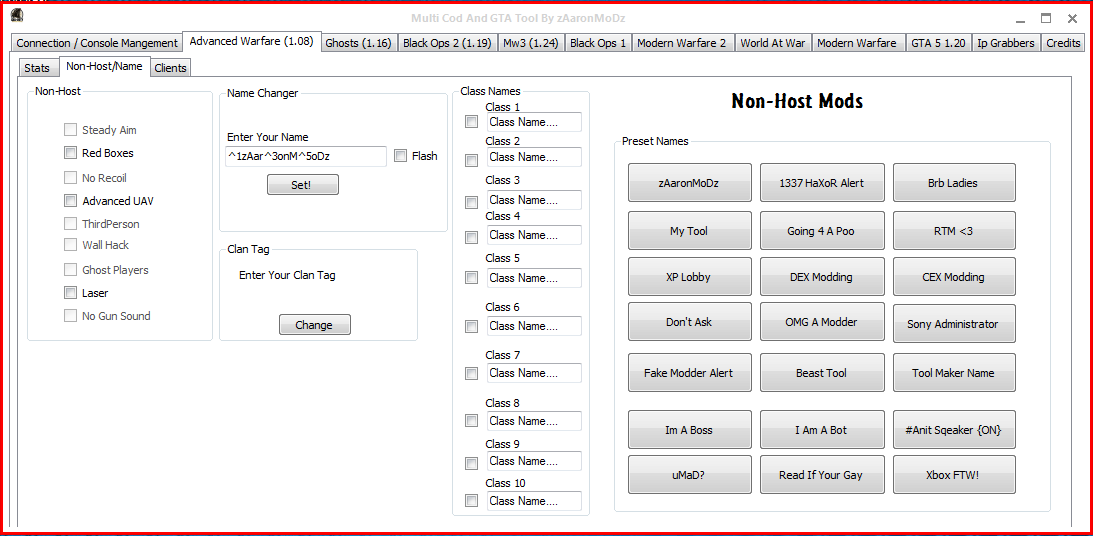Check the Class 1 checkbox
1093x536 pixels.
472,122
